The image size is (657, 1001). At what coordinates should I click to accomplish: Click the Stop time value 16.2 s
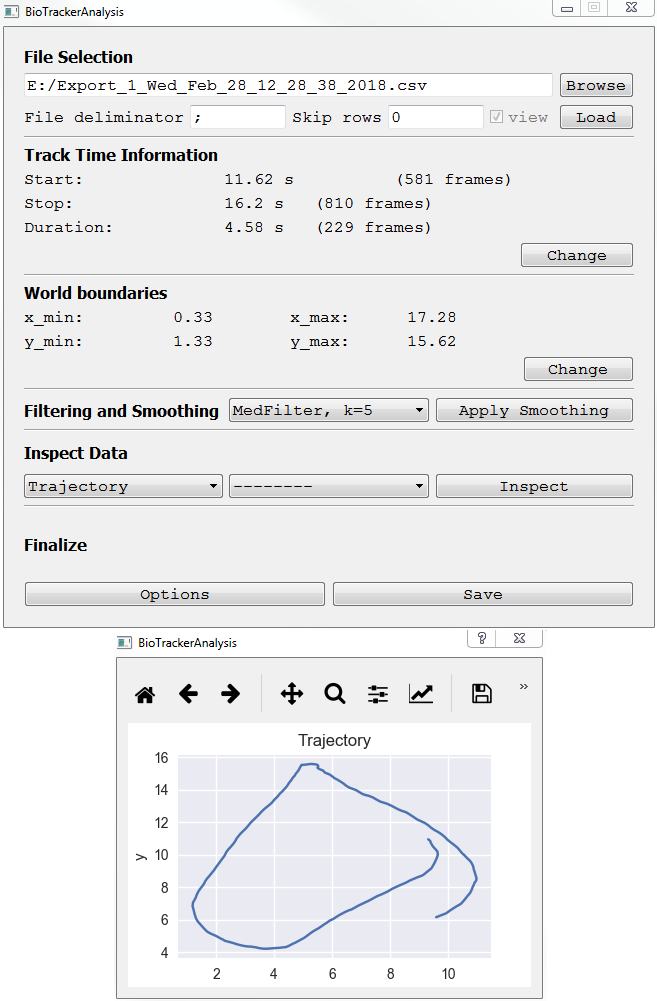tap(253, 204)
